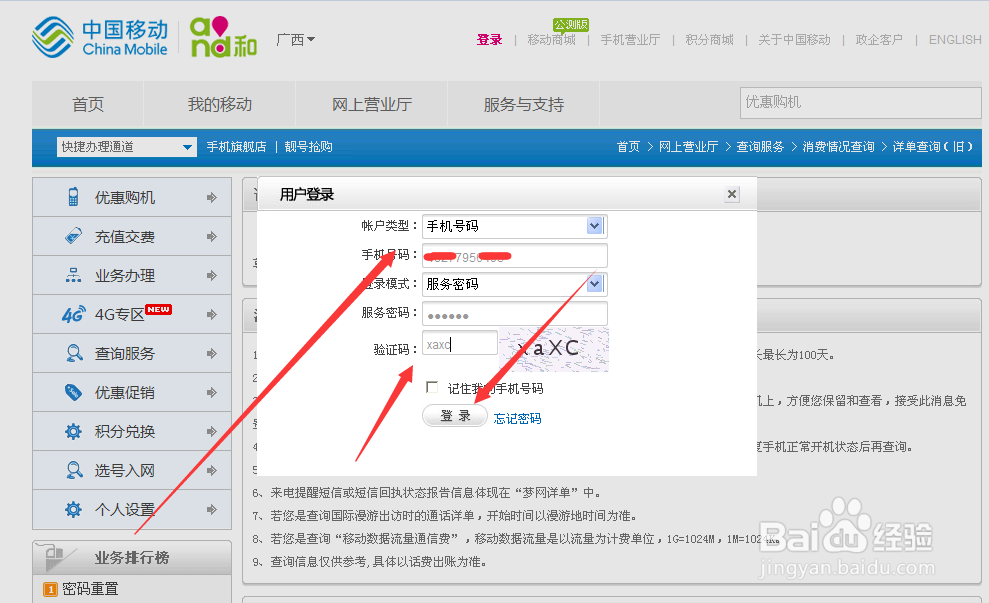This screenshot has width=989, height=603.
Task: Click the gear icon beside 积分兑换
Action: [73, 431]
